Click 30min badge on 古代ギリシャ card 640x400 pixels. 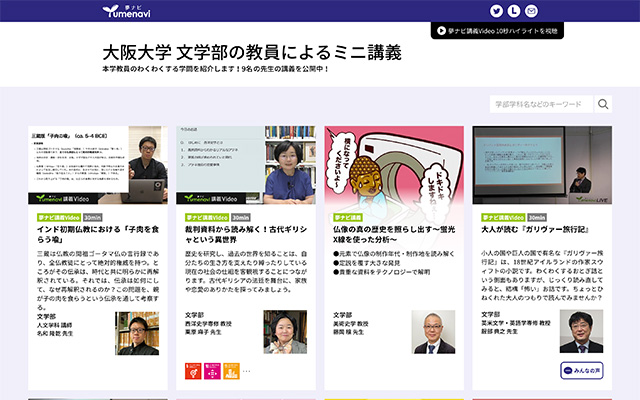pyautogui.click(x=241, y=218)
